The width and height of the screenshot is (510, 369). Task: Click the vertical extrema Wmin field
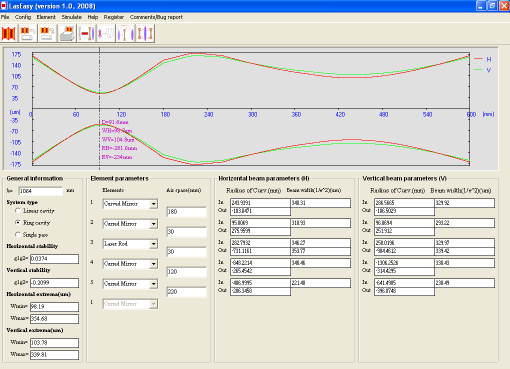pos(54,343)
